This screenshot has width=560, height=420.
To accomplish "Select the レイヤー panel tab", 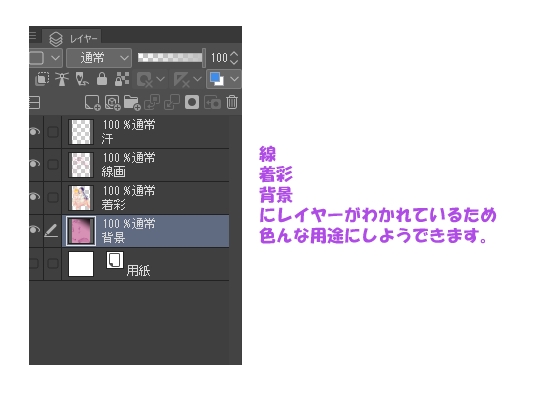I will pyautogui.click(x=72, y=38).
